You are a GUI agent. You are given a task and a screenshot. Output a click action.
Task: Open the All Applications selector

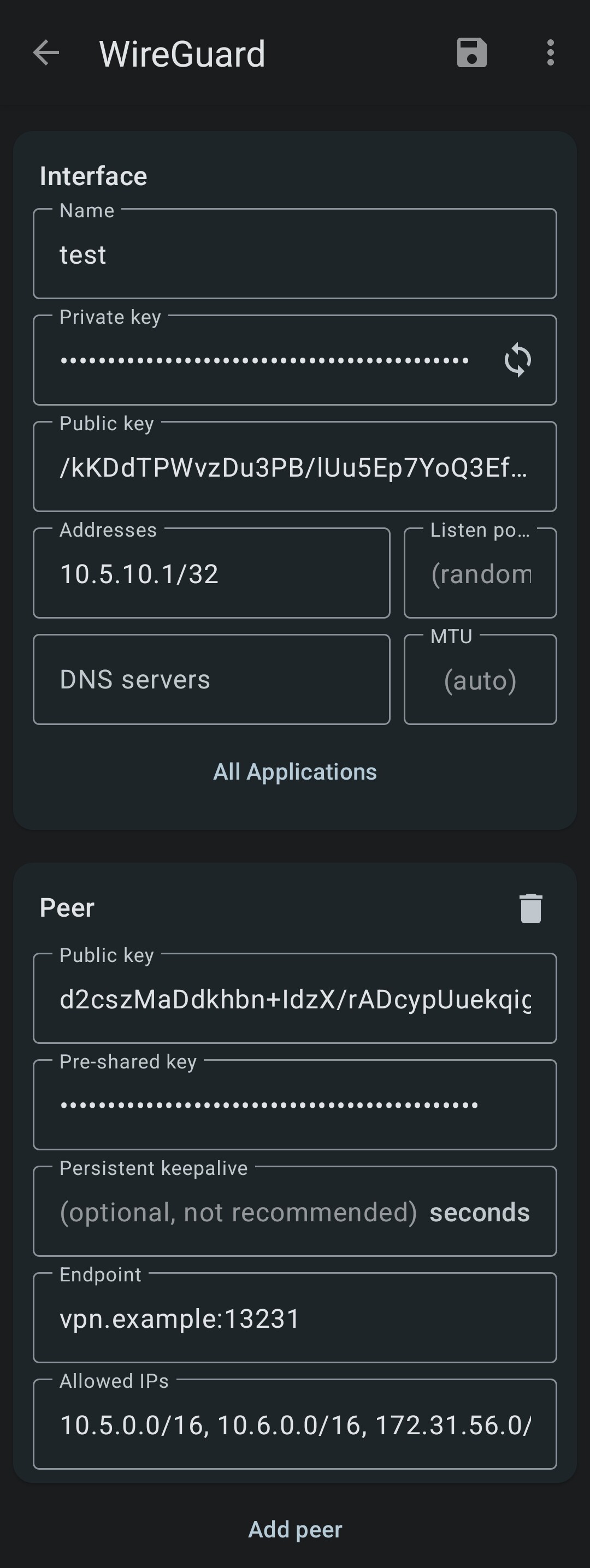click(294, 771)
